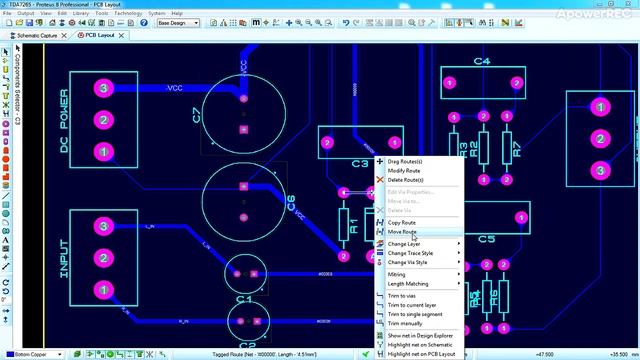Open the Technology menu
Image resolution: width=640 pixels, height=360 pixels.
(x=128, y=13)
